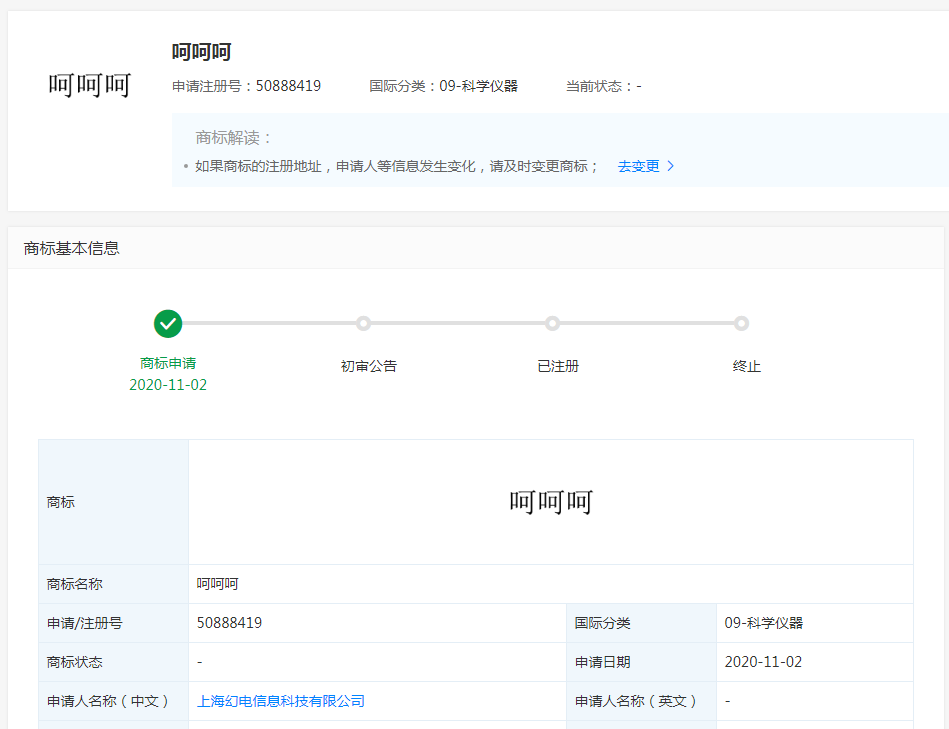Click the green checkmark step icon
Image resolution: width=949 pixels, height=729 pixels.
pos(168,324)
